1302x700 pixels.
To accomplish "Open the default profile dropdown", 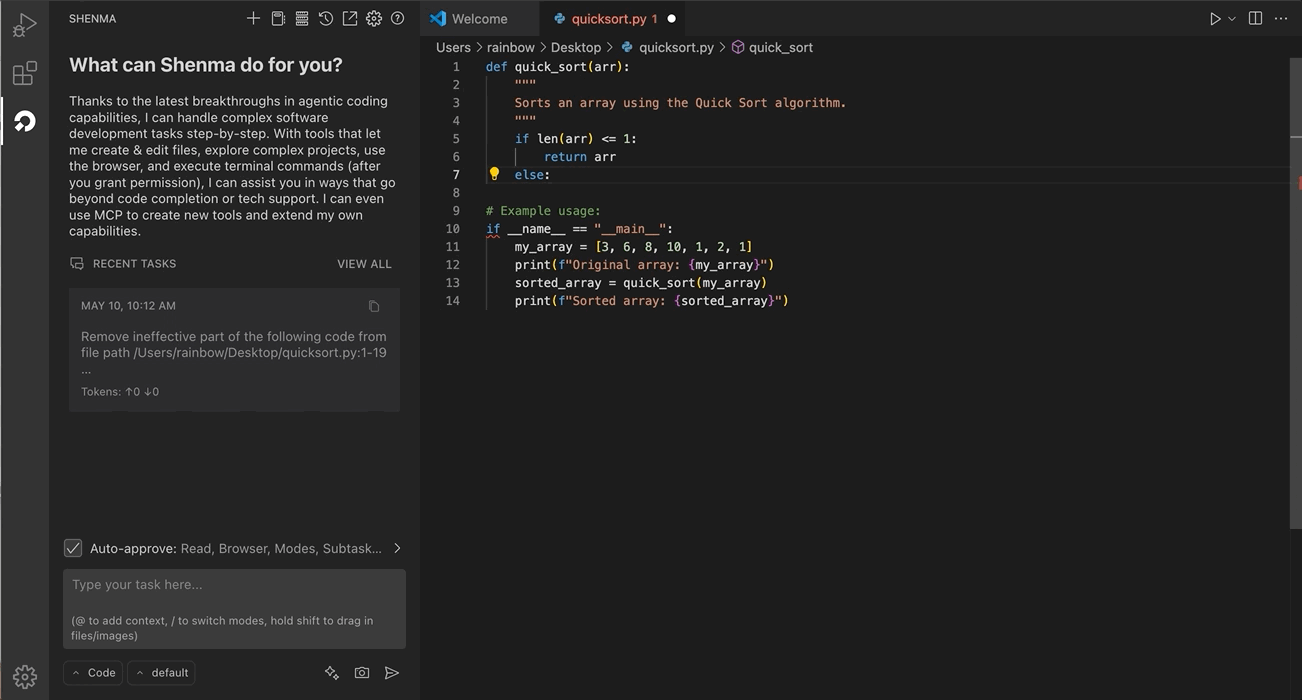I will coord(161,673).
